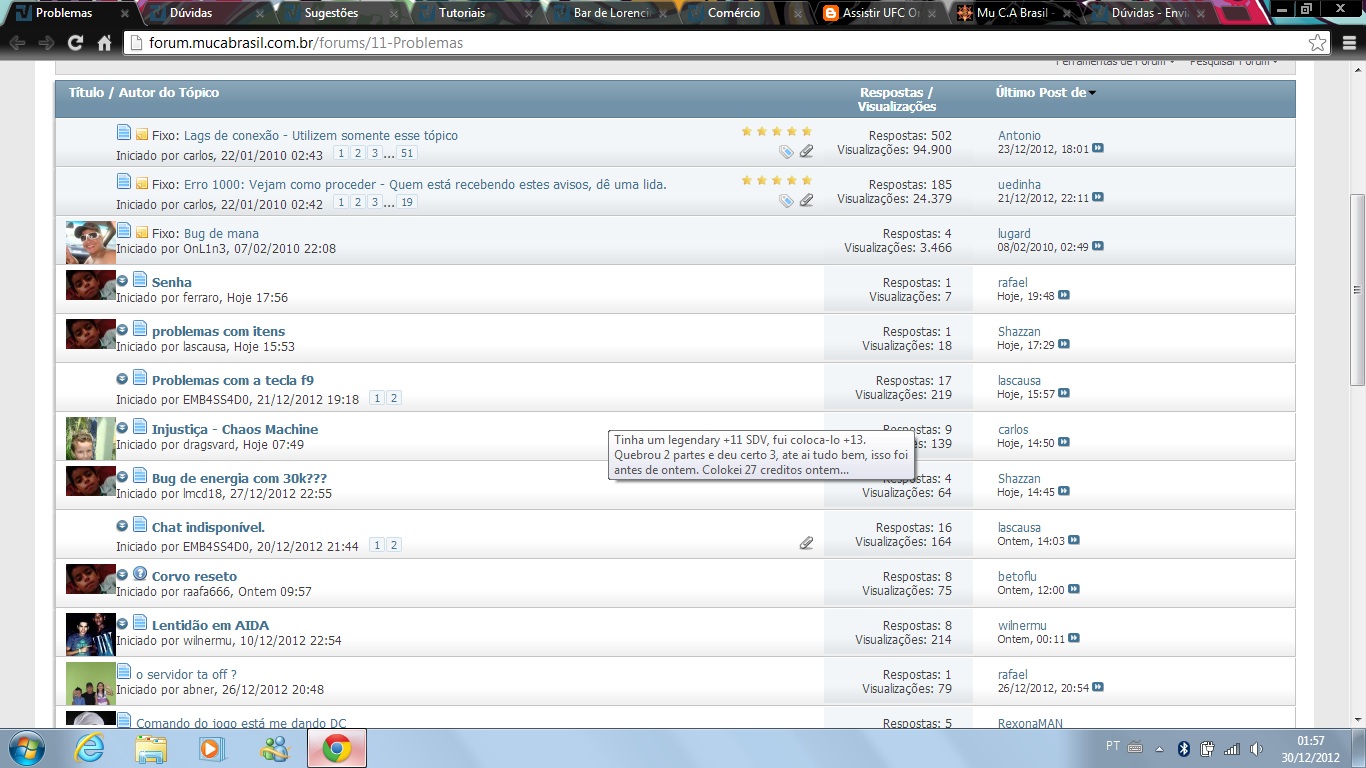1366x768 pixels.
Task: Bookmark this page with the star icon
Action: tap(1317, 43)
